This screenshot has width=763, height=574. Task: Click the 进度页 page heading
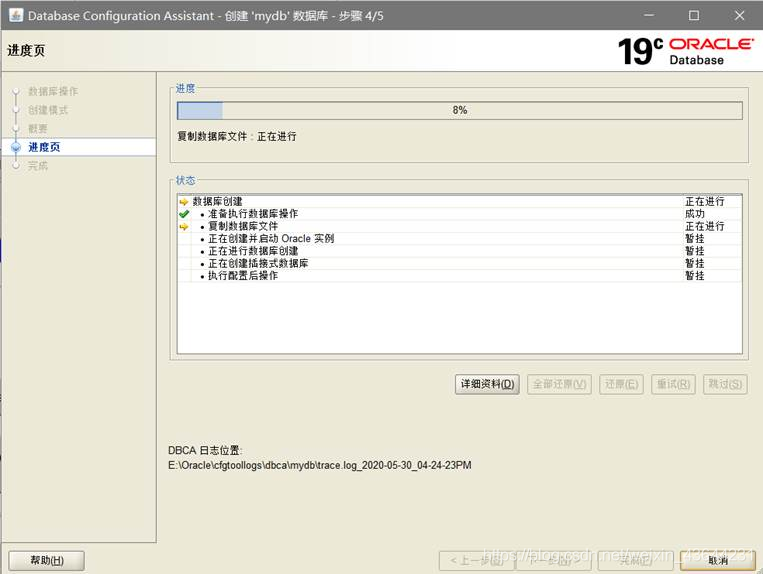pos(26,51)
